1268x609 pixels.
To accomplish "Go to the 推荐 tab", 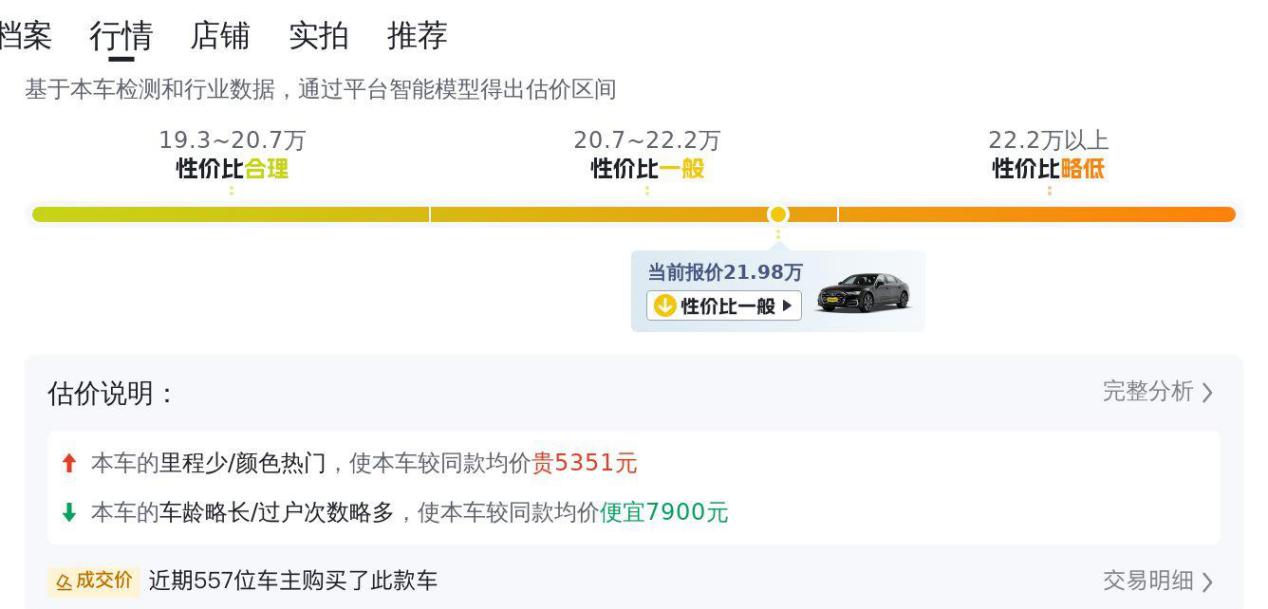I will [x=417, y=36].
